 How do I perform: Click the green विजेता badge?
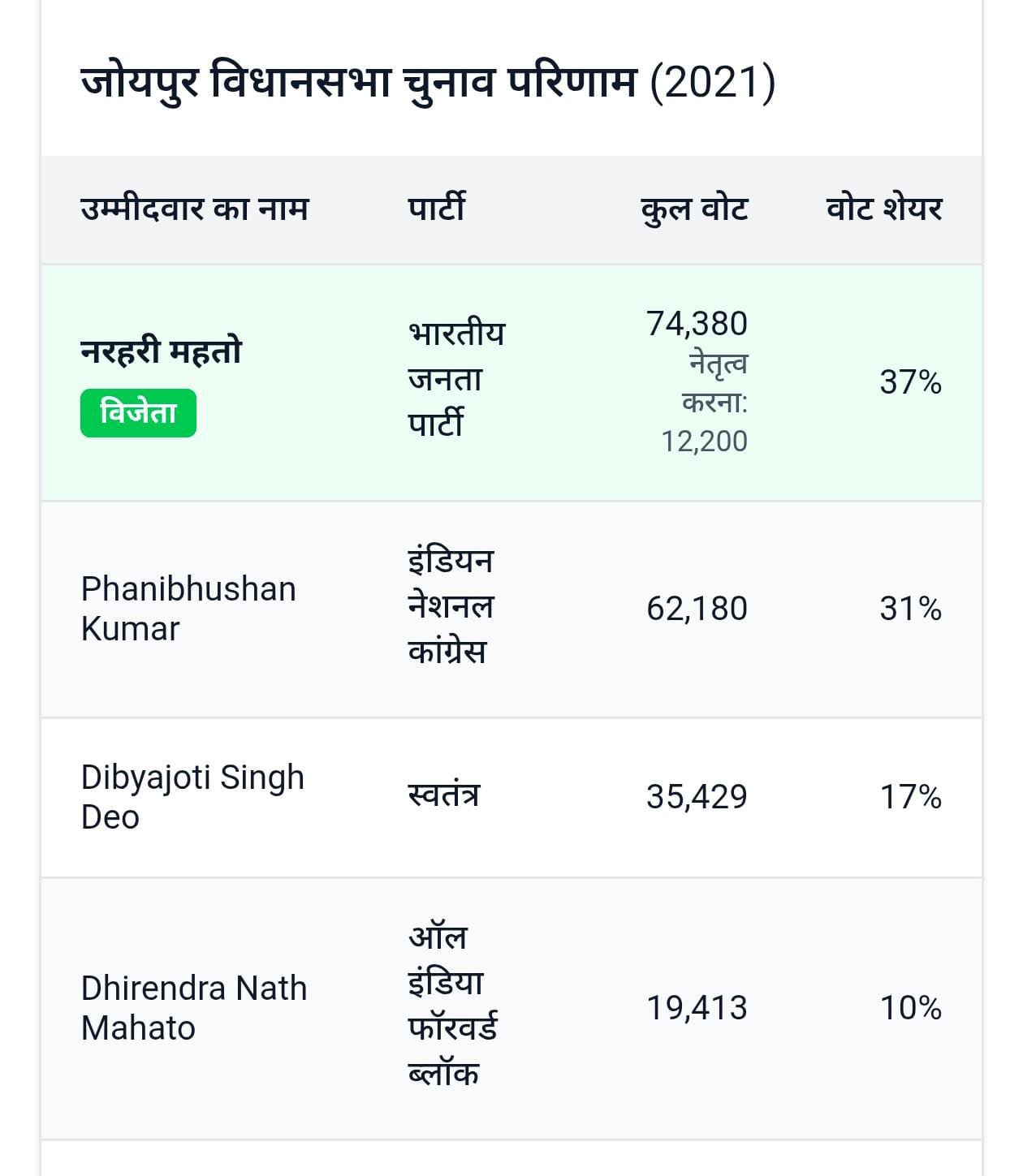(138, 413)
